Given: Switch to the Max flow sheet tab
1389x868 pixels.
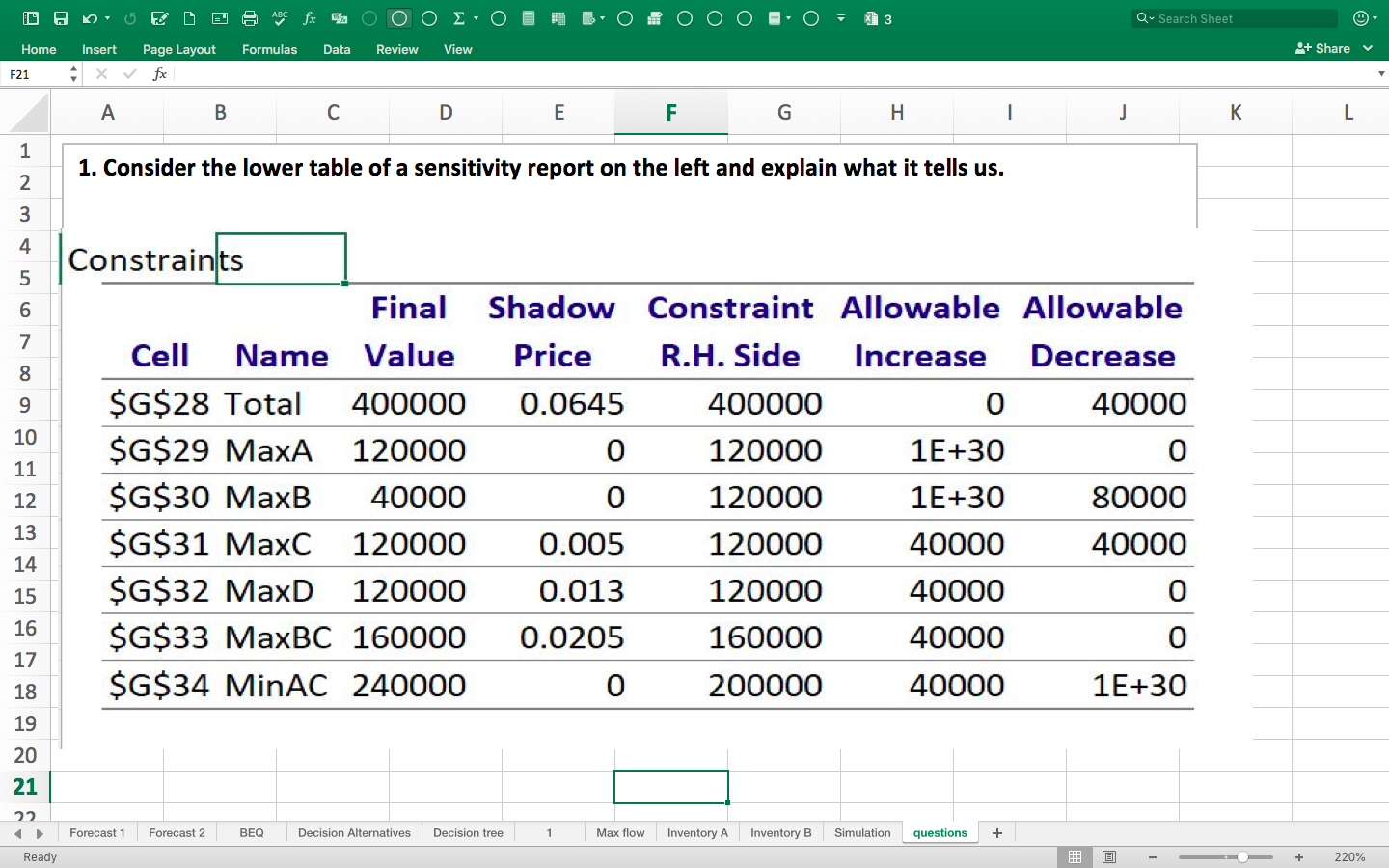Looking at the screenshot, I should 620,833.
